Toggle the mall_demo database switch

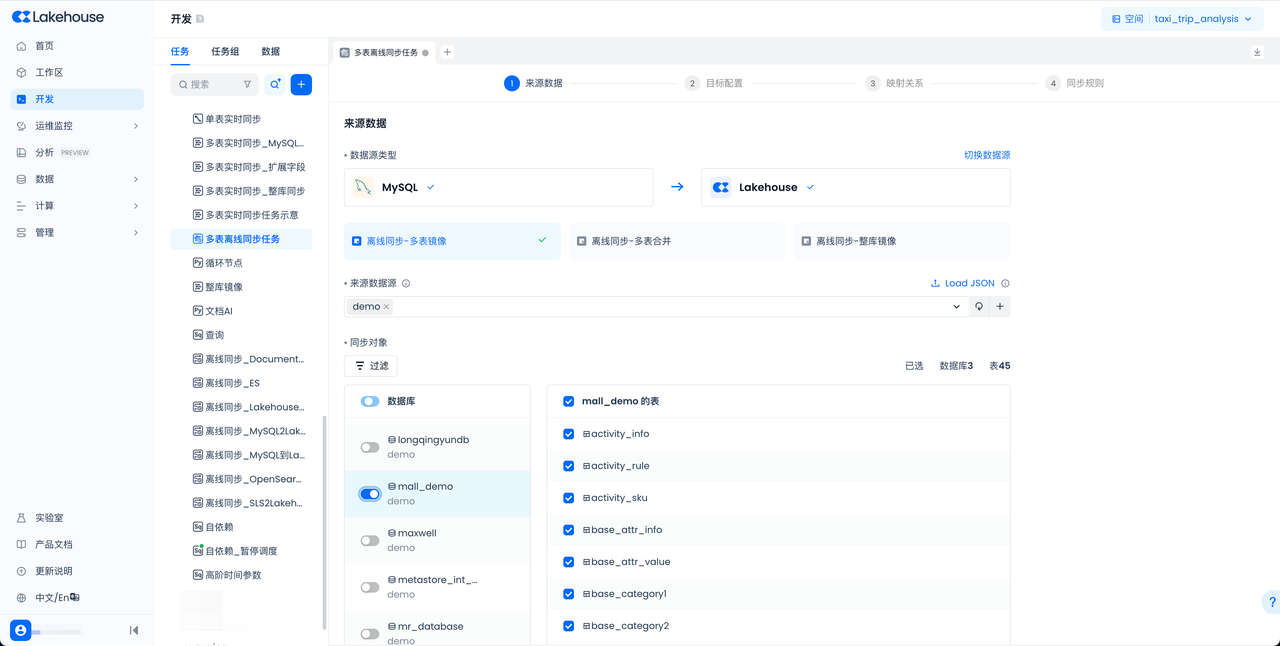coord(370,494)
